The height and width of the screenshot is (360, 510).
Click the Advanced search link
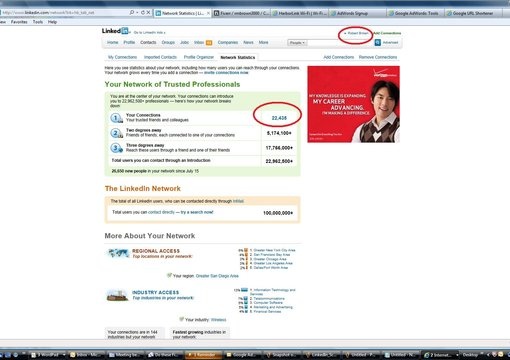point(390,43)
